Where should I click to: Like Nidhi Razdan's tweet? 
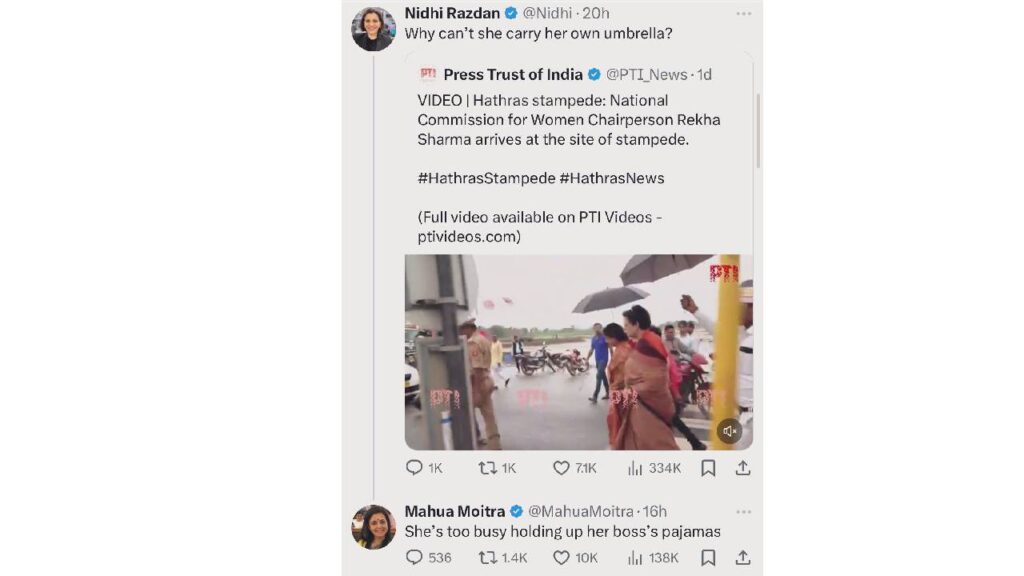click(562, 468)
